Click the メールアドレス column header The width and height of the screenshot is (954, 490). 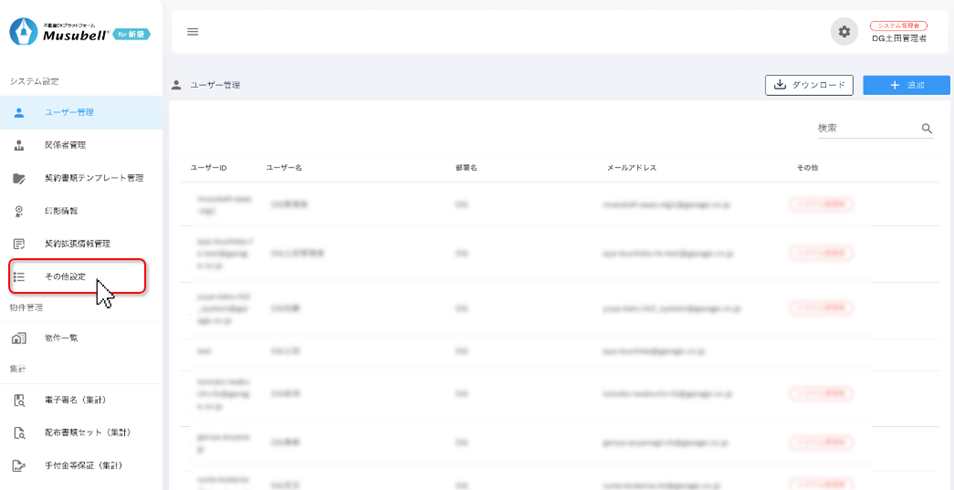click(631, 167)
